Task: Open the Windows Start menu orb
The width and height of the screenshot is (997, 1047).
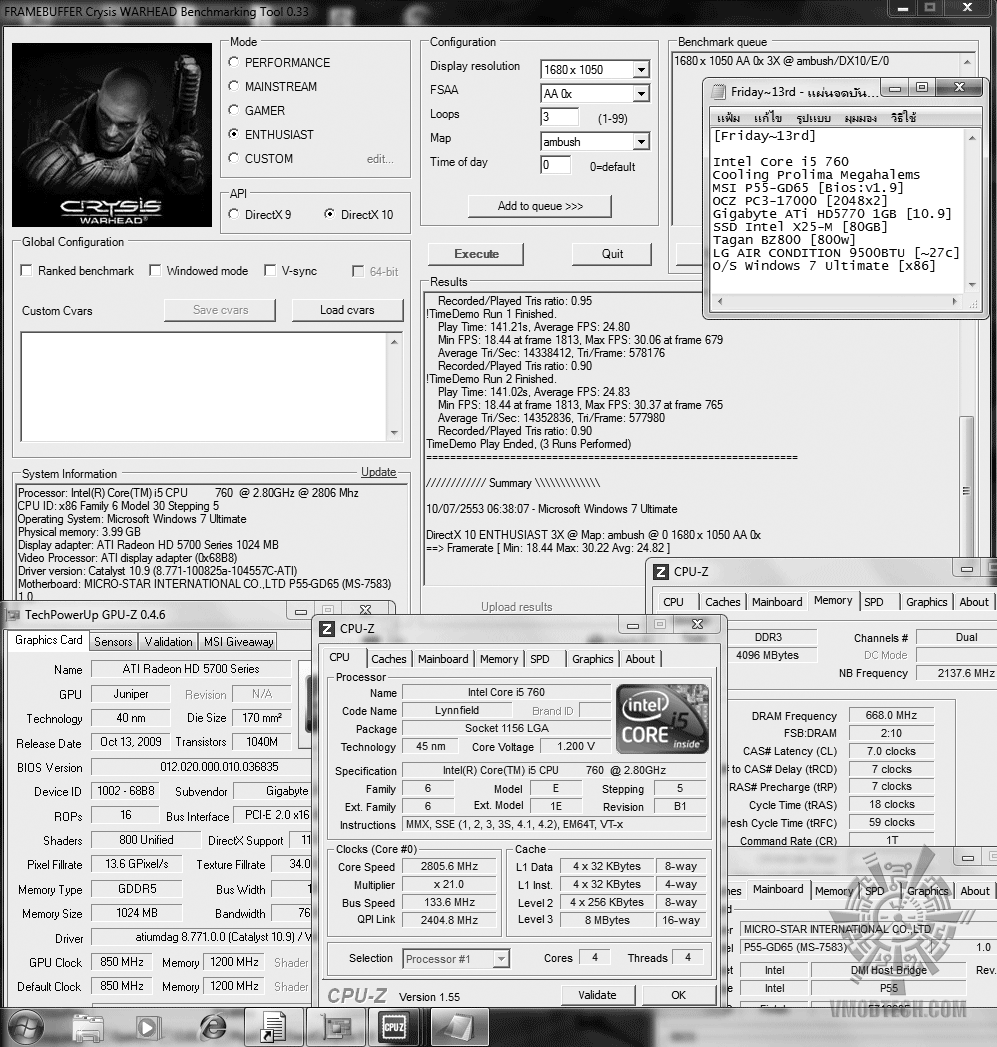Action: 25,1027
